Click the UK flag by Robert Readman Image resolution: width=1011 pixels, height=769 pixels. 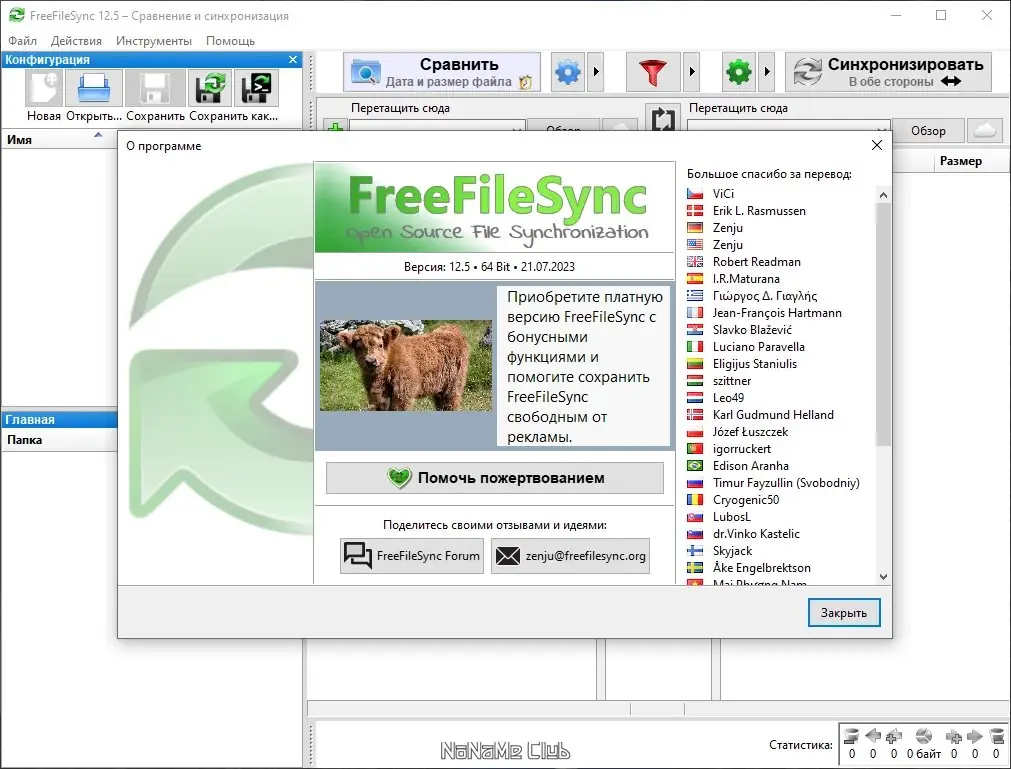pyautogui.click(x=694, y=262)
